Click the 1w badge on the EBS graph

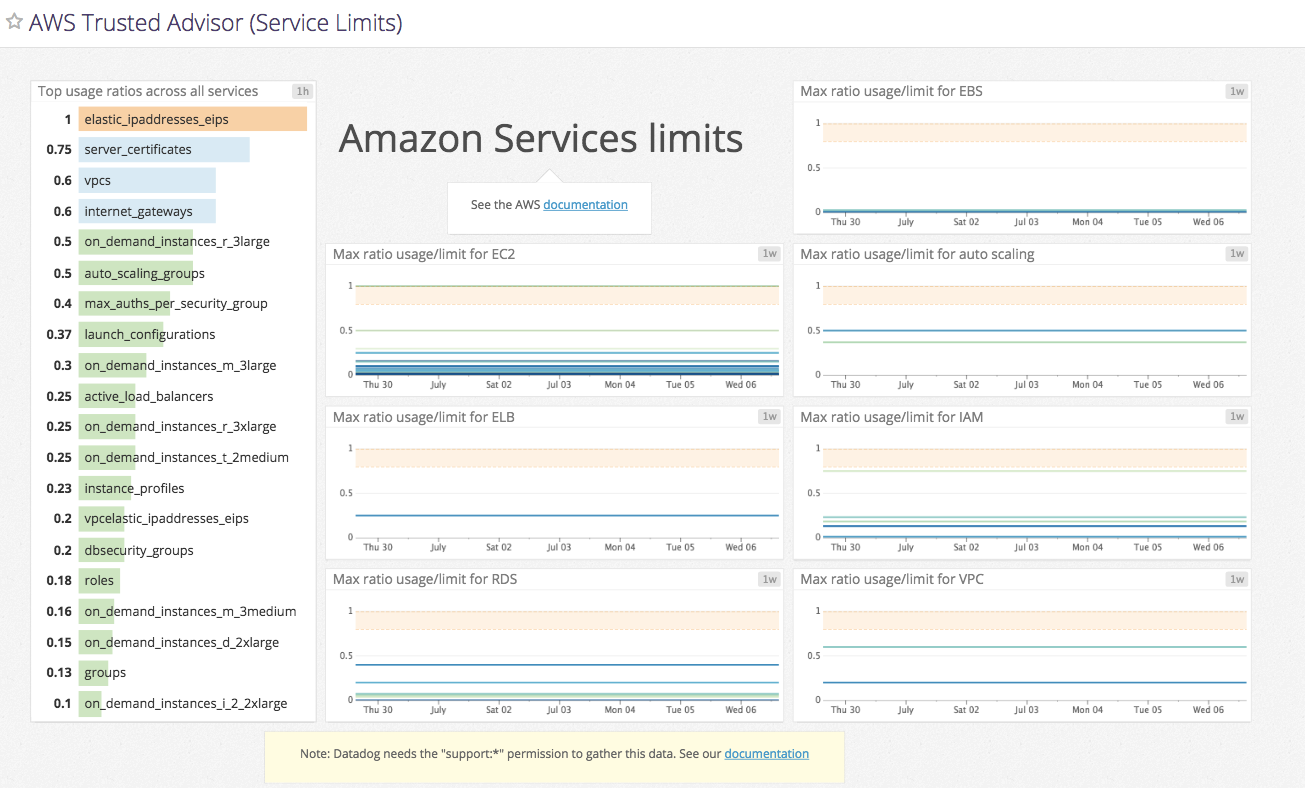click(x=1236, y=90)
